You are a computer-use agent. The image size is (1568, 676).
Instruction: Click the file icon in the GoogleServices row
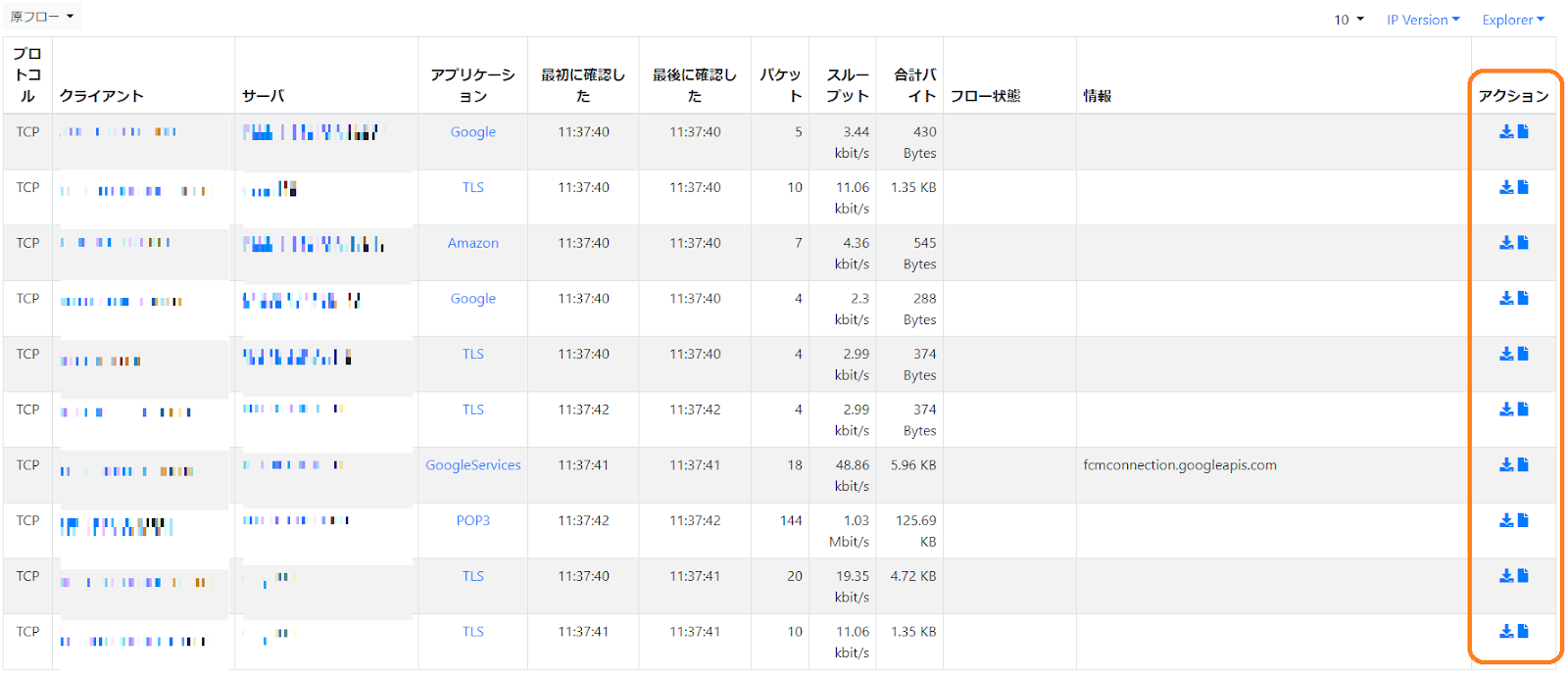coord(1523,465)
